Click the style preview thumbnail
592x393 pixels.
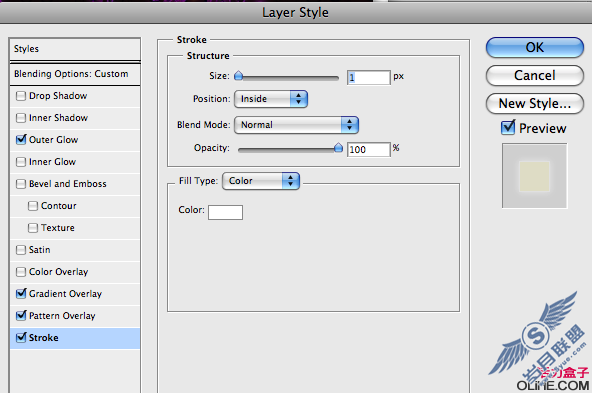pos(534,176)
